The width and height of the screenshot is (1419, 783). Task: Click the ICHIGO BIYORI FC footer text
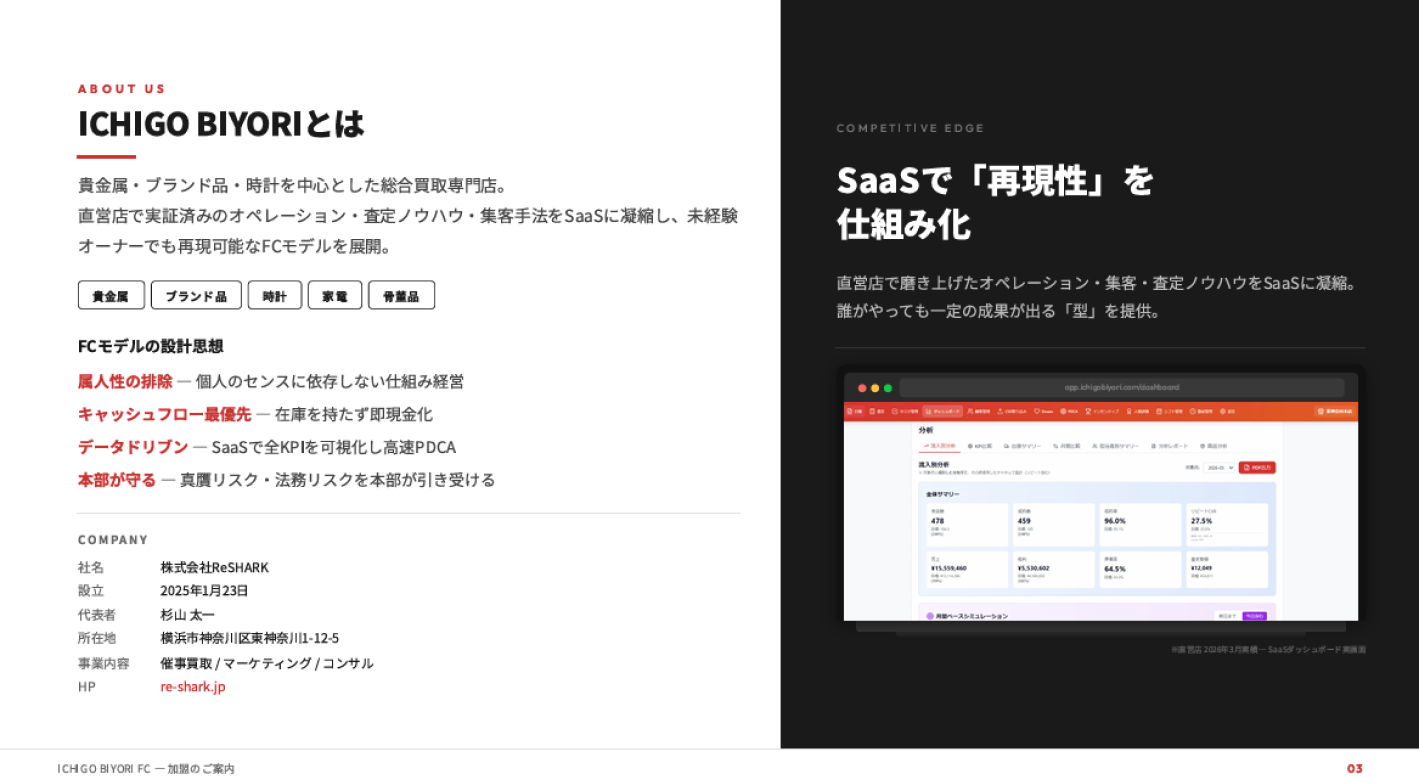(x=146, y=768)
